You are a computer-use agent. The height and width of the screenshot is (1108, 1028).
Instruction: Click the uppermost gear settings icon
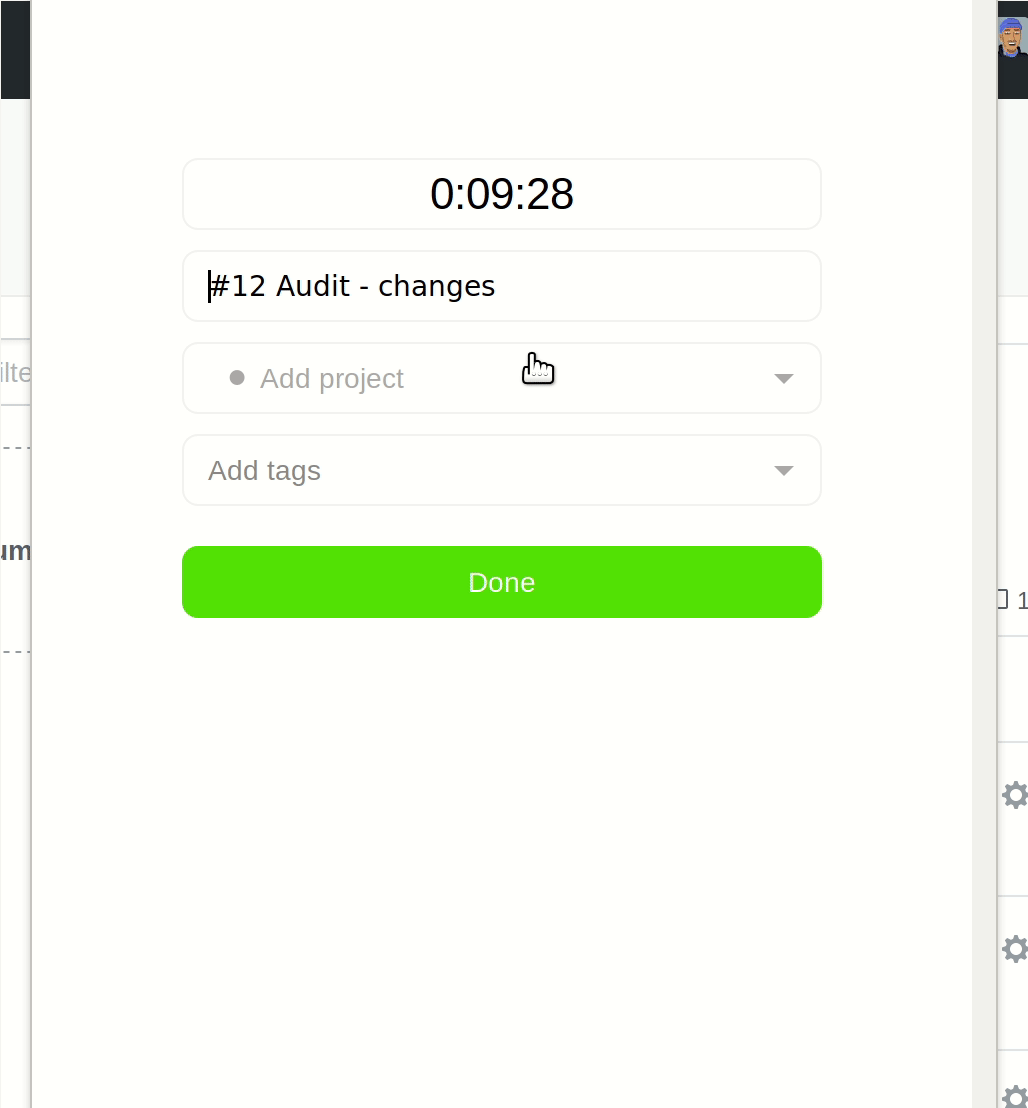(1015, 795)
